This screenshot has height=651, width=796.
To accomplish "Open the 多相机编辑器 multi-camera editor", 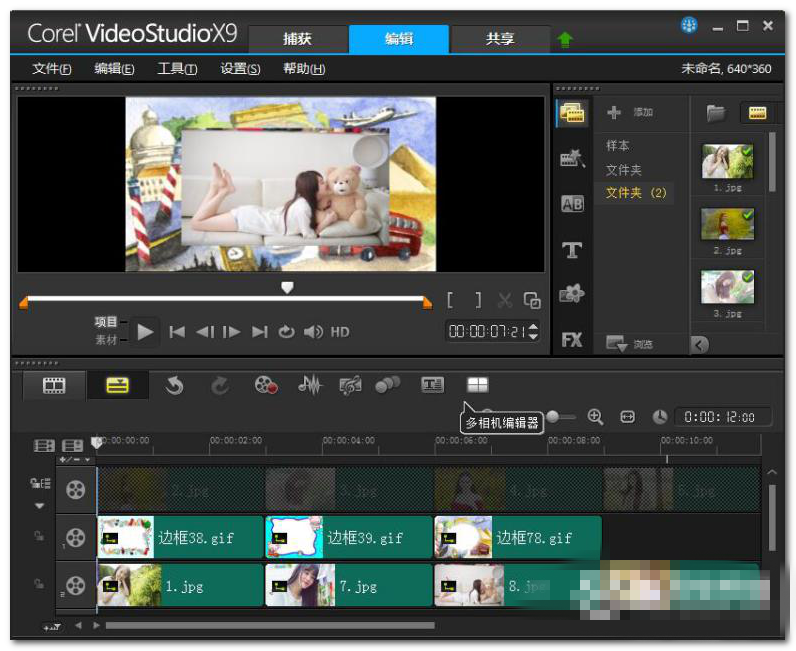I will point(477,385).
